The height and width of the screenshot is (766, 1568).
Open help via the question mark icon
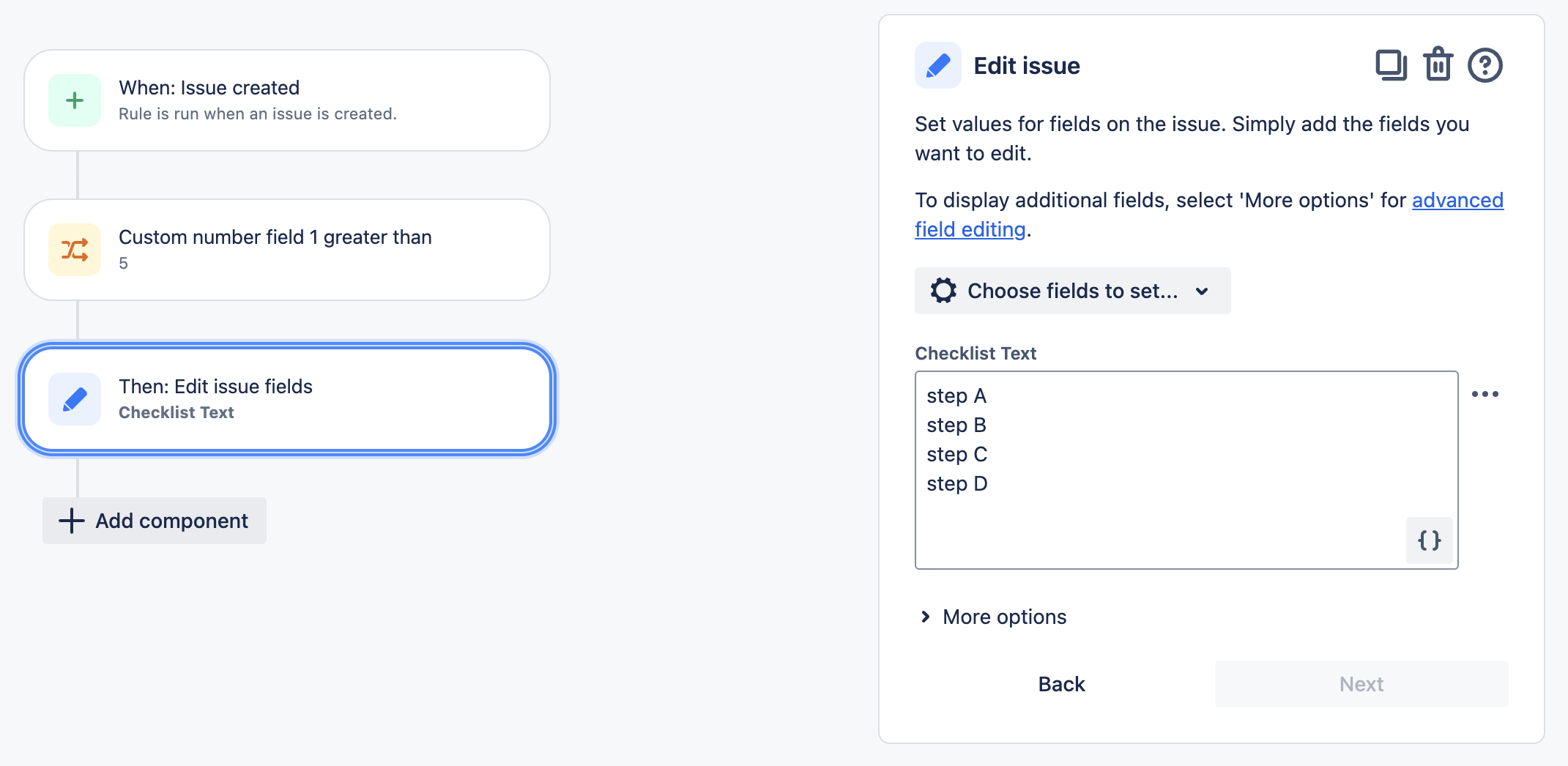1485,65
